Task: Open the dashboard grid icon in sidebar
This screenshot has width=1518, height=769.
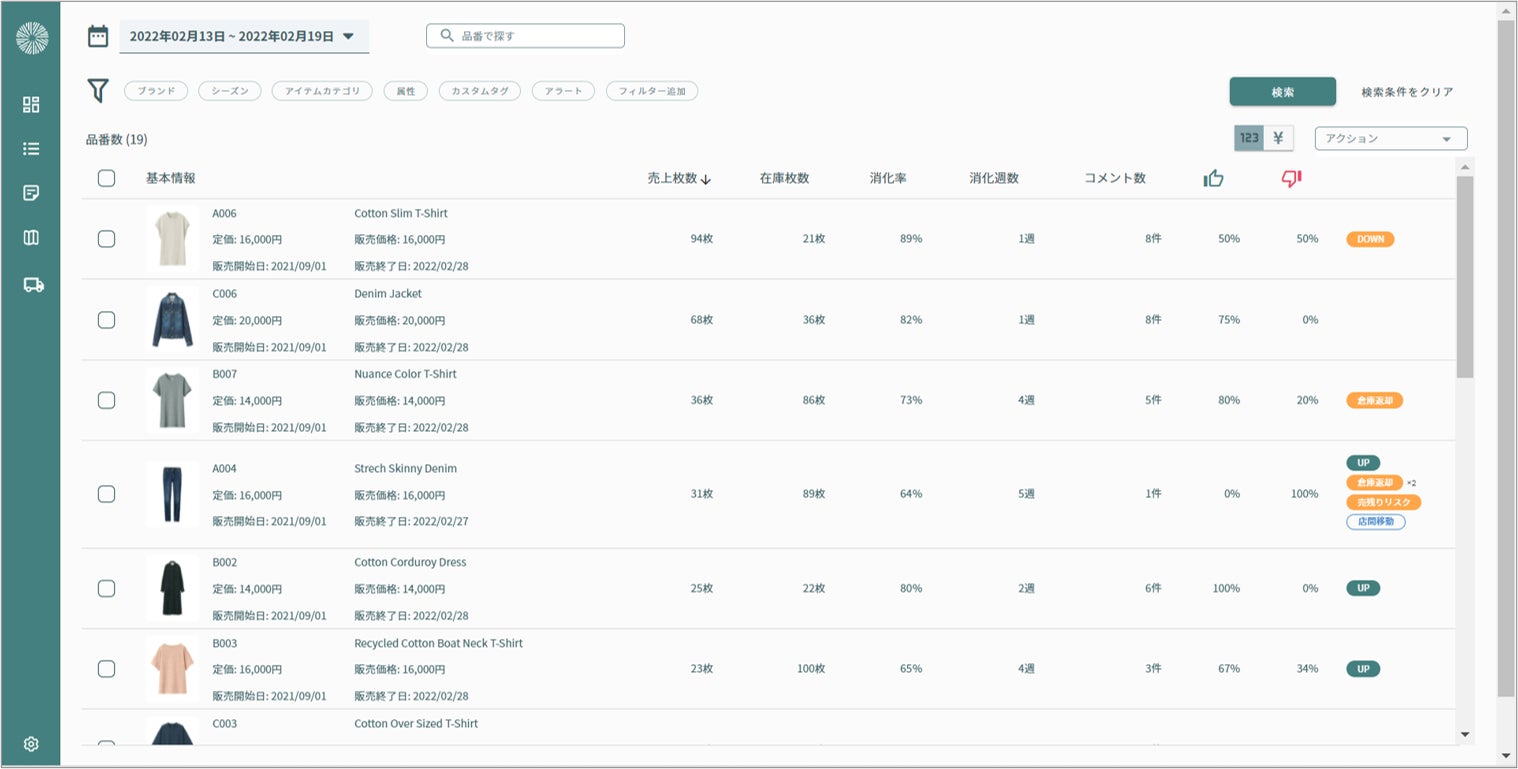Action: click(x=31, y=105)
